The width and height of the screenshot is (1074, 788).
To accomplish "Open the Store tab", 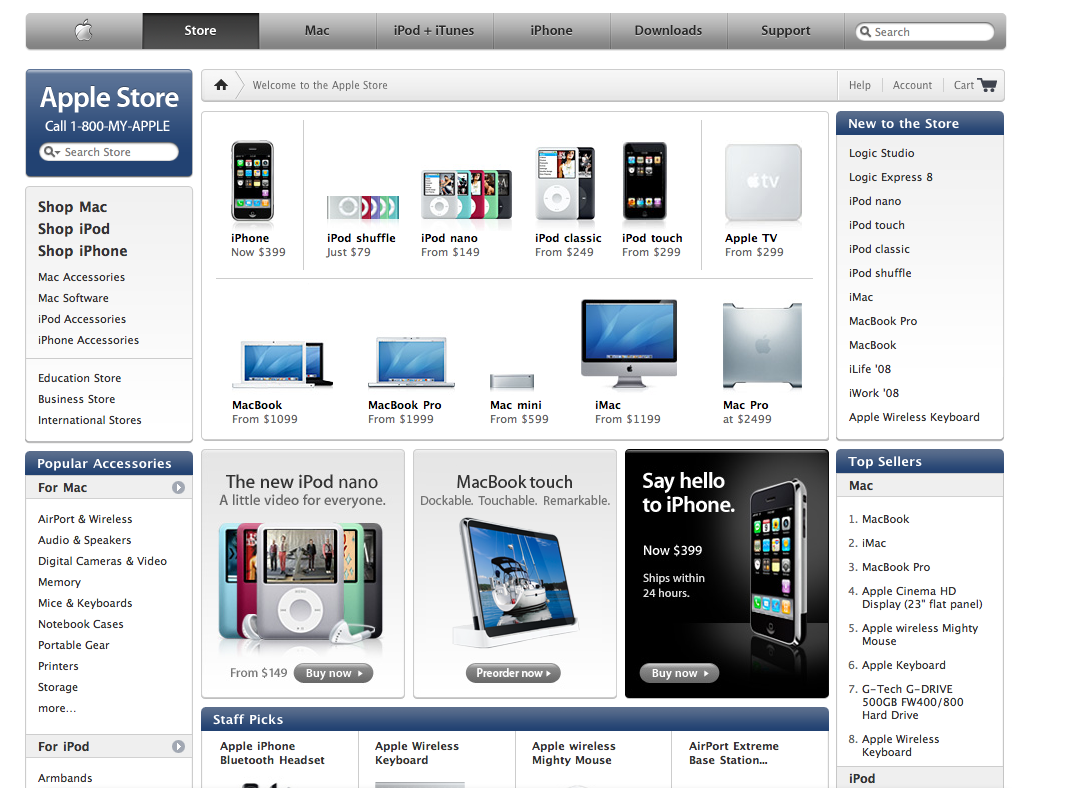I will pyautogui.click(x=201, y=31).
